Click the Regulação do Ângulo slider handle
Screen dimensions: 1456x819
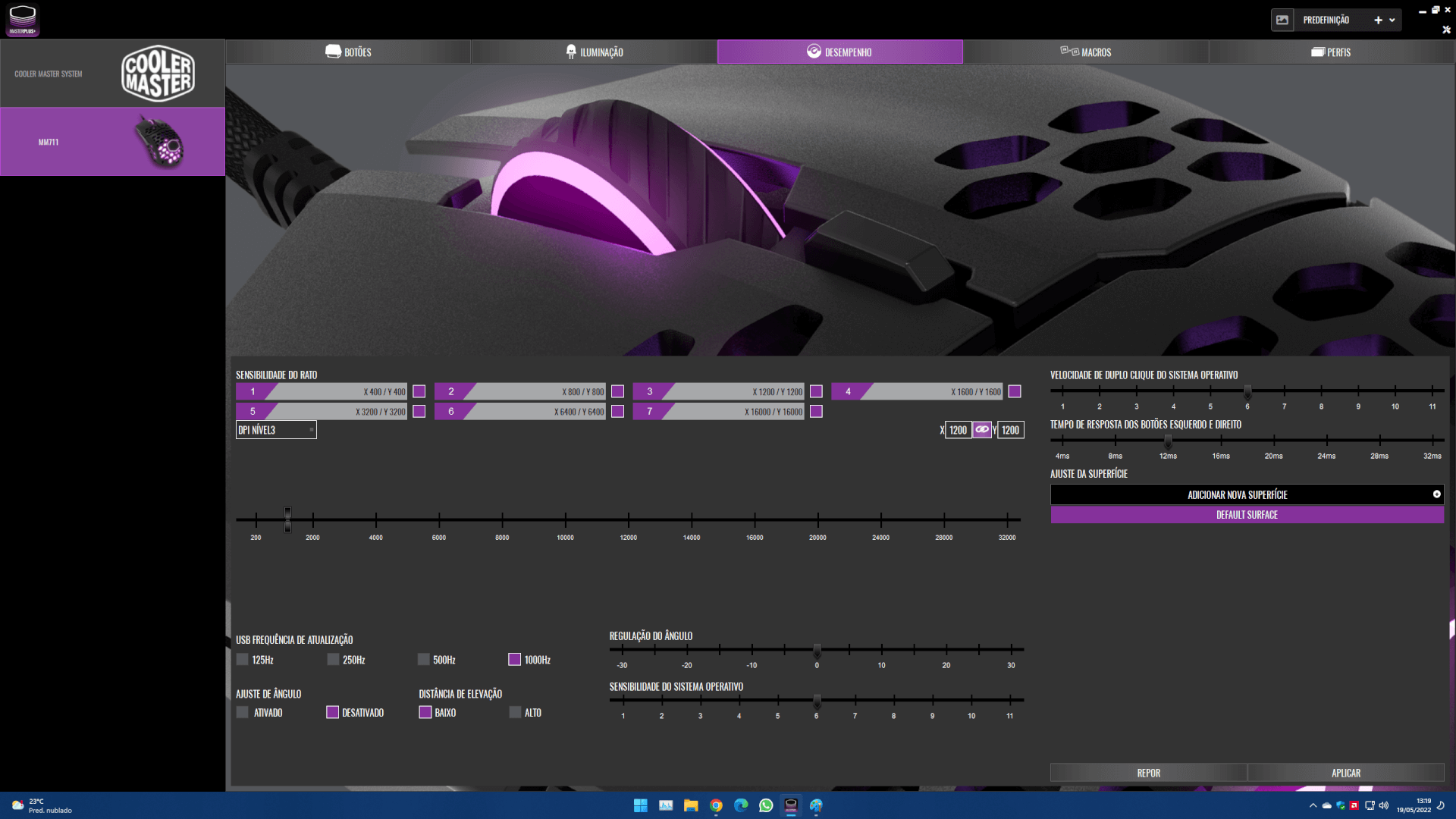[x=817, y=651]
